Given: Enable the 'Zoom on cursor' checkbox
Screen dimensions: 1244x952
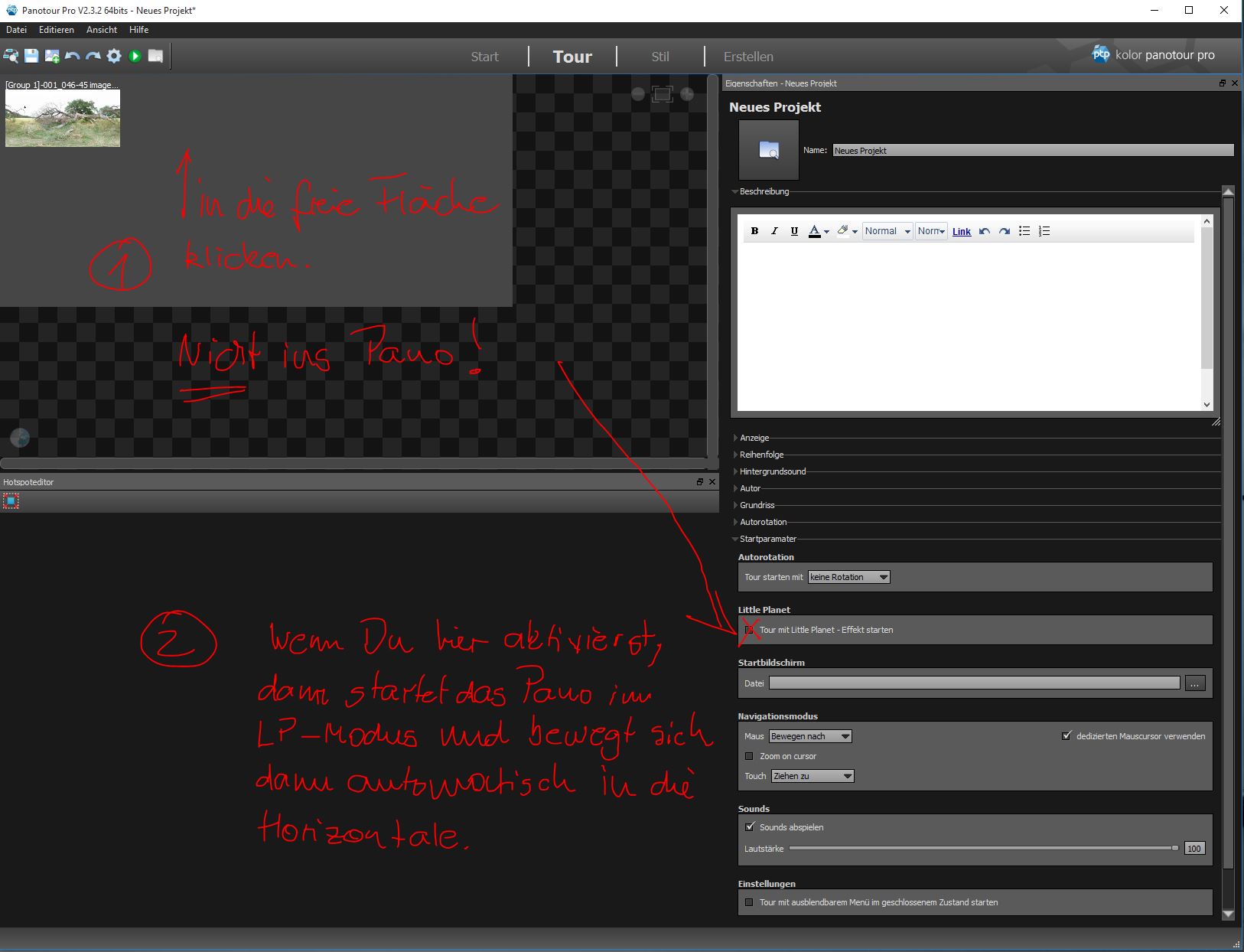Looking at the screenshot, I should point(750,756).
